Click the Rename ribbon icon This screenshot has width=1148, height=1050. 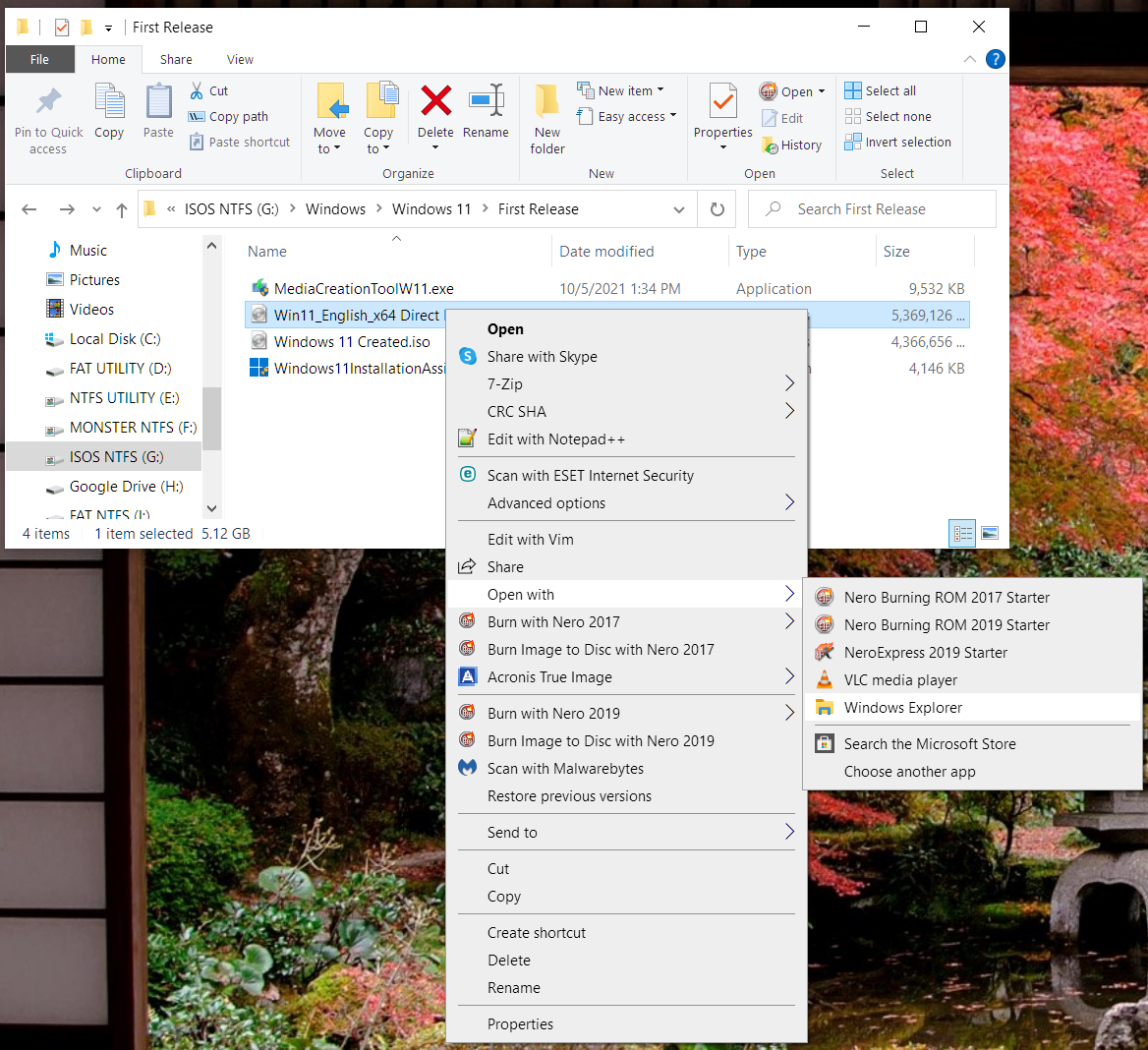point(487,100)
